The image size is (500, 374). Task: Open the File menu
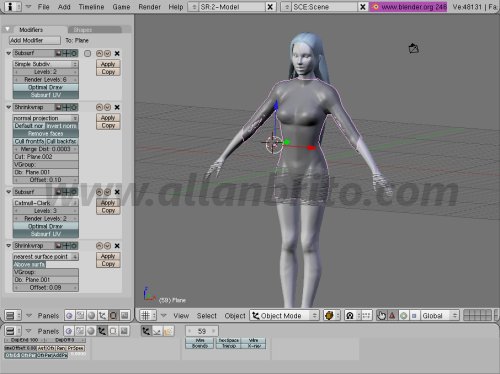tap(43, 7)
